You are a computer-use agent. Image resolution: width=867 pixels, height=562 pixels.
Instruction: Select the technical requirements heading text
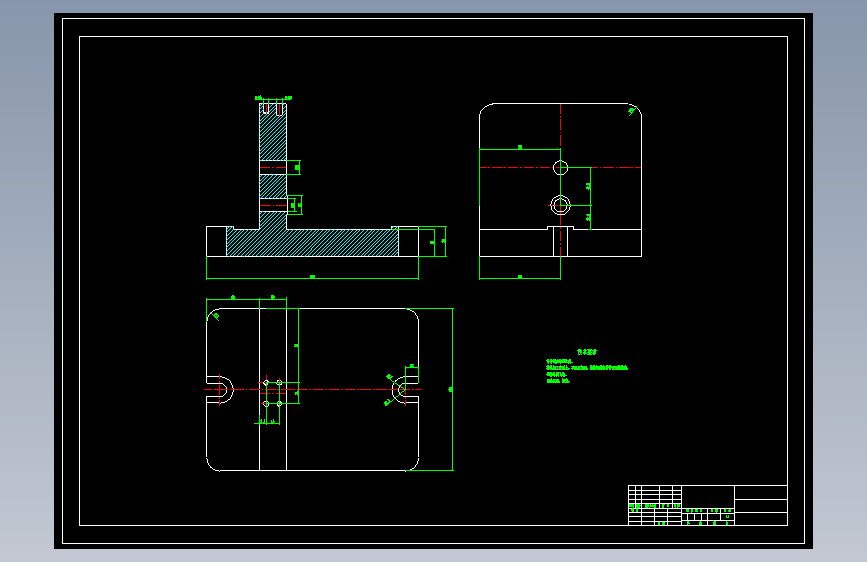click(587, 352)
